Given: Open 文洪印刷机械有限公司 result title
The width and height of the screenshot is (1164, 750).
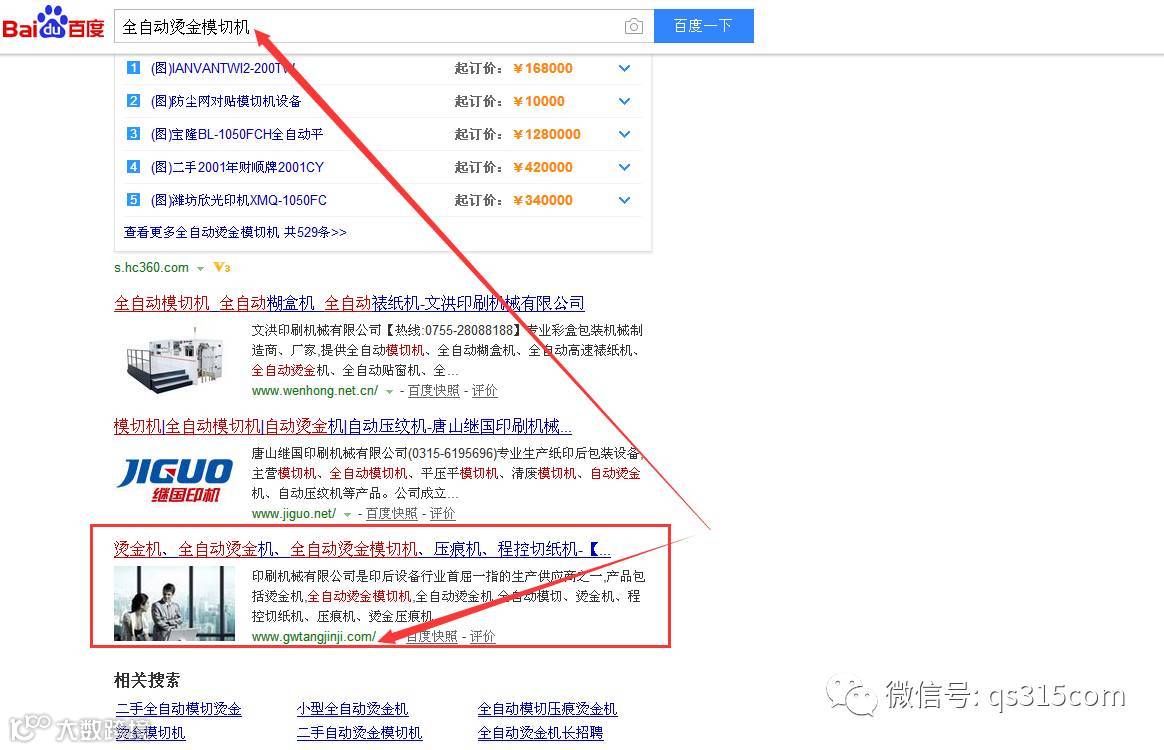Looking at the screenshot, I should 349,303.
